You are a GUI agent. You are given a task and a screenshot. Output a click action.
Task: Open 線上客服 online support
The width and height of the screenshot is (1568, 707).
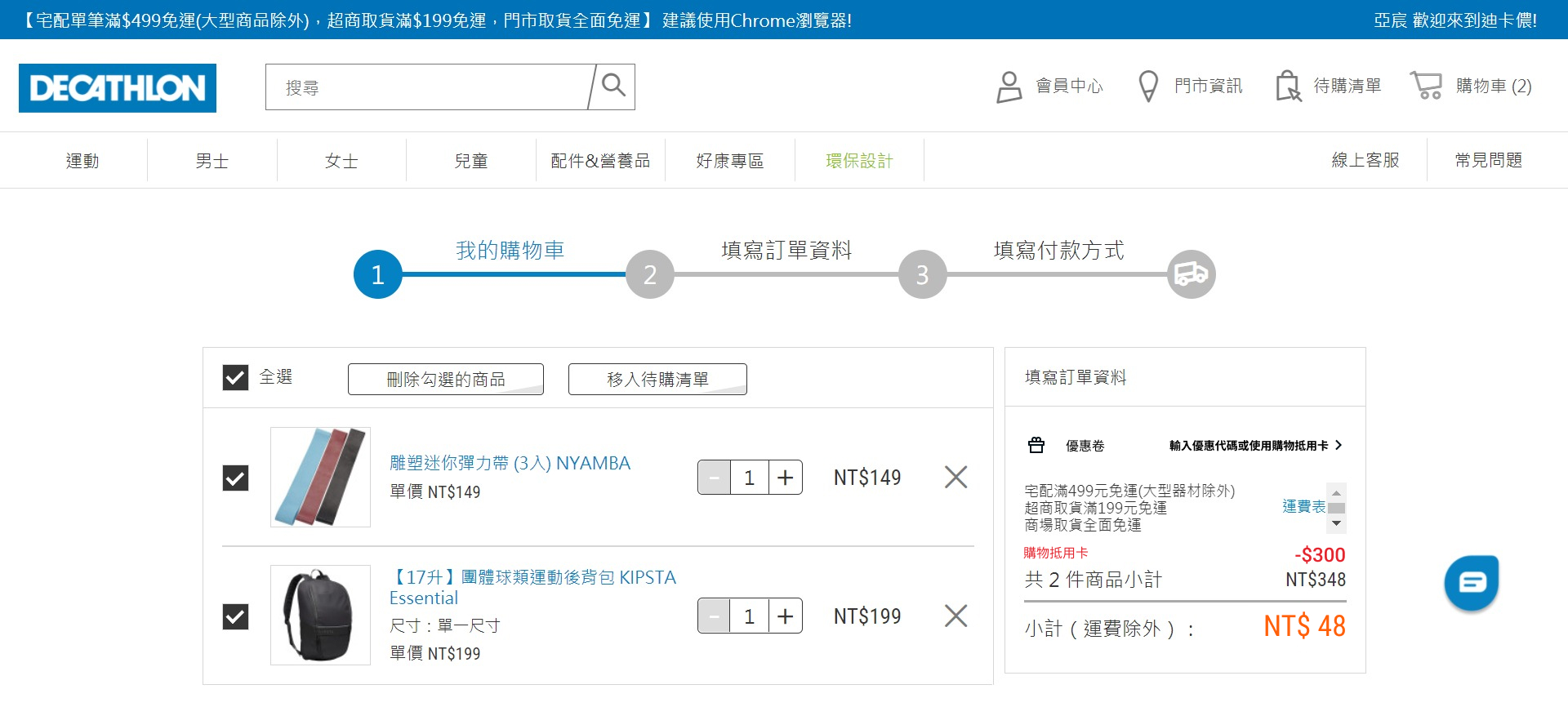coord(1365,160)
